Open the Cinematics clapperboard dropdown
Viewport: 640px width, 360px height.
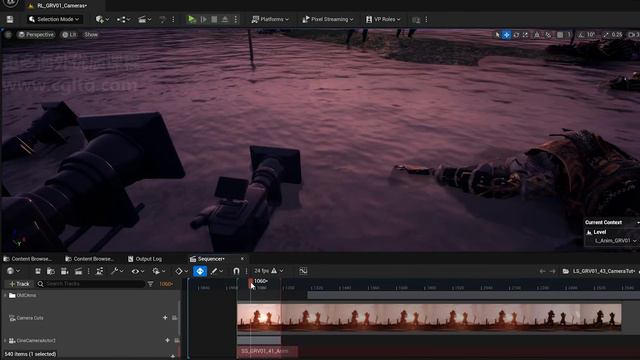pyautogui.click(x=144, y=19)
